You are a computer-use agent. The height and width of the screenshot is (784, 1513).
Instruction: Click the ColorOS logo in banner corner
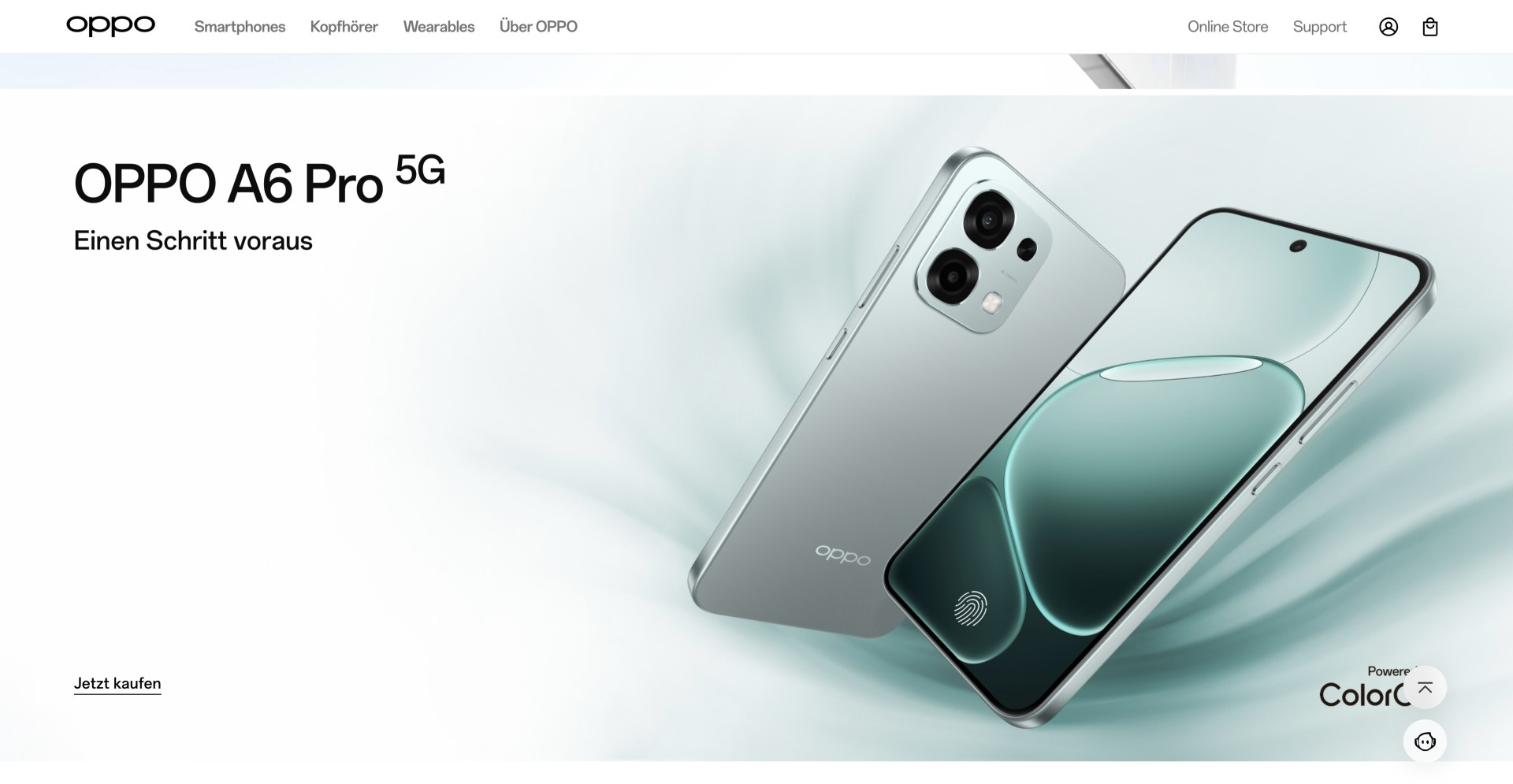[x=1363, y=687]
